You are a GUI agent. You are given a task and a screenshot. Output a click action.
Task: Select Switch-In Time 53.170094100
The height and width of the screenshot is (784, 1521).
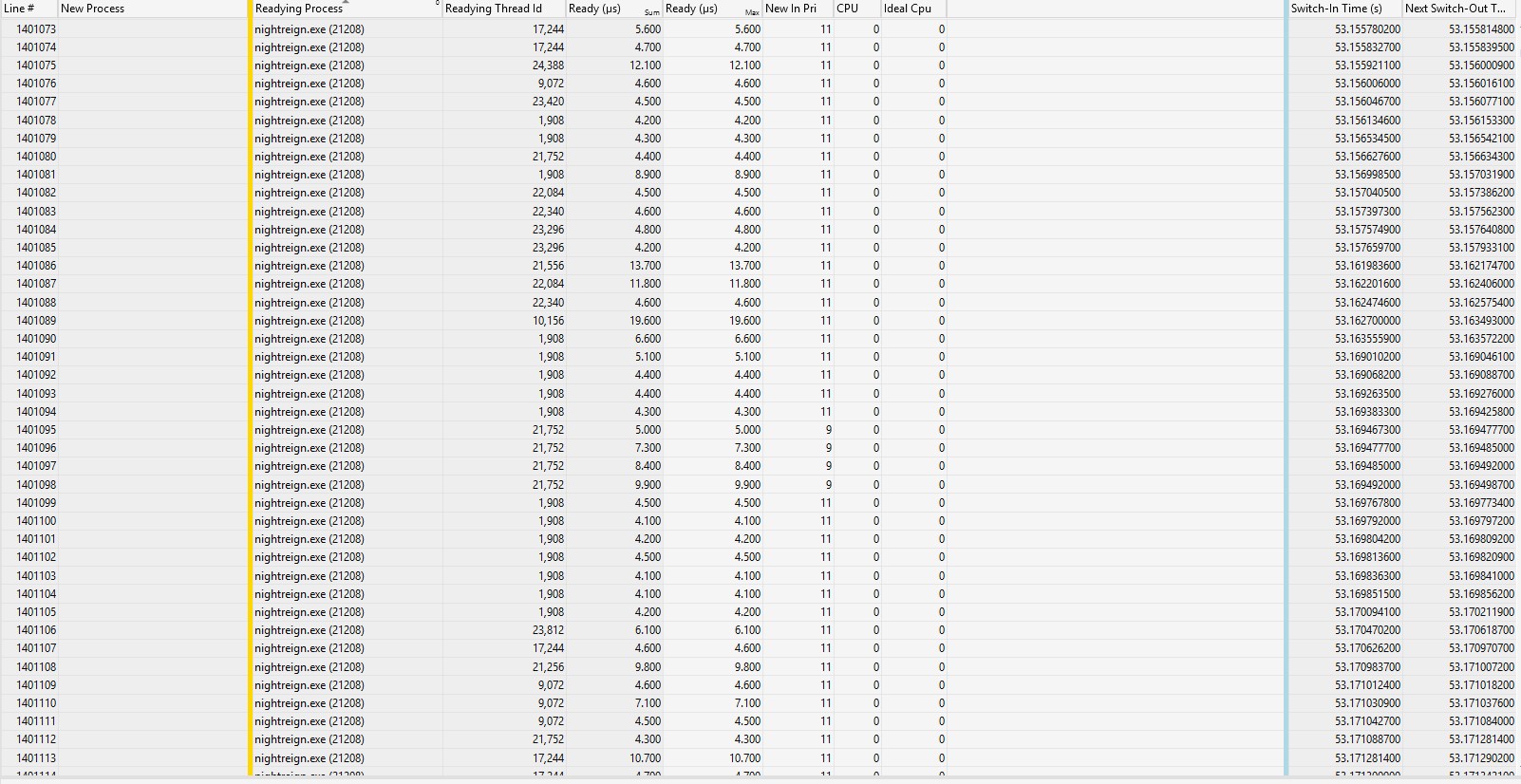click(1367, 612)
